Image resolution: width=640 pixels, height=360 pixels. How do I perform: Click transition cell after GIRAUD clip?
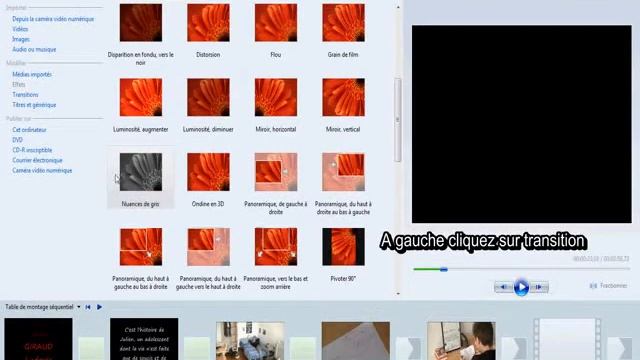[x=91, y=349]
